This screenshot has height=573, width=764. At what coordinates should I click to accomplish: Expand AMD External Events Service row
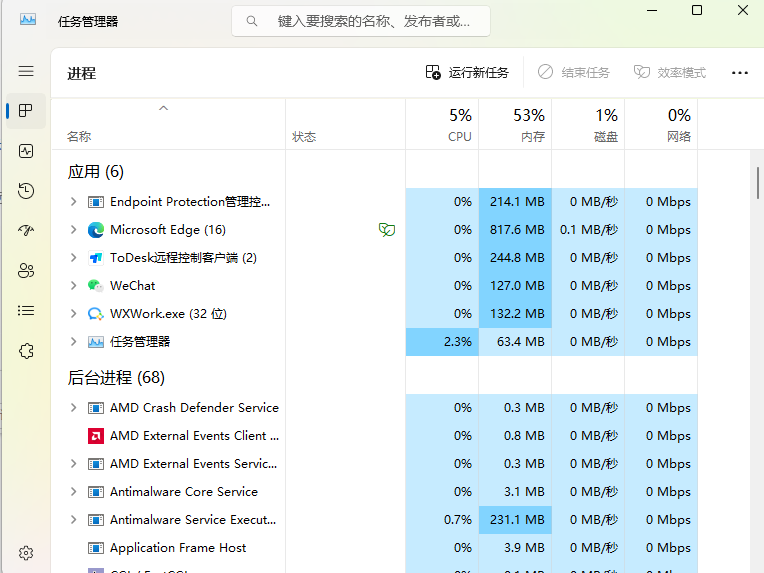pyautogui.click(x=74, y=463)
